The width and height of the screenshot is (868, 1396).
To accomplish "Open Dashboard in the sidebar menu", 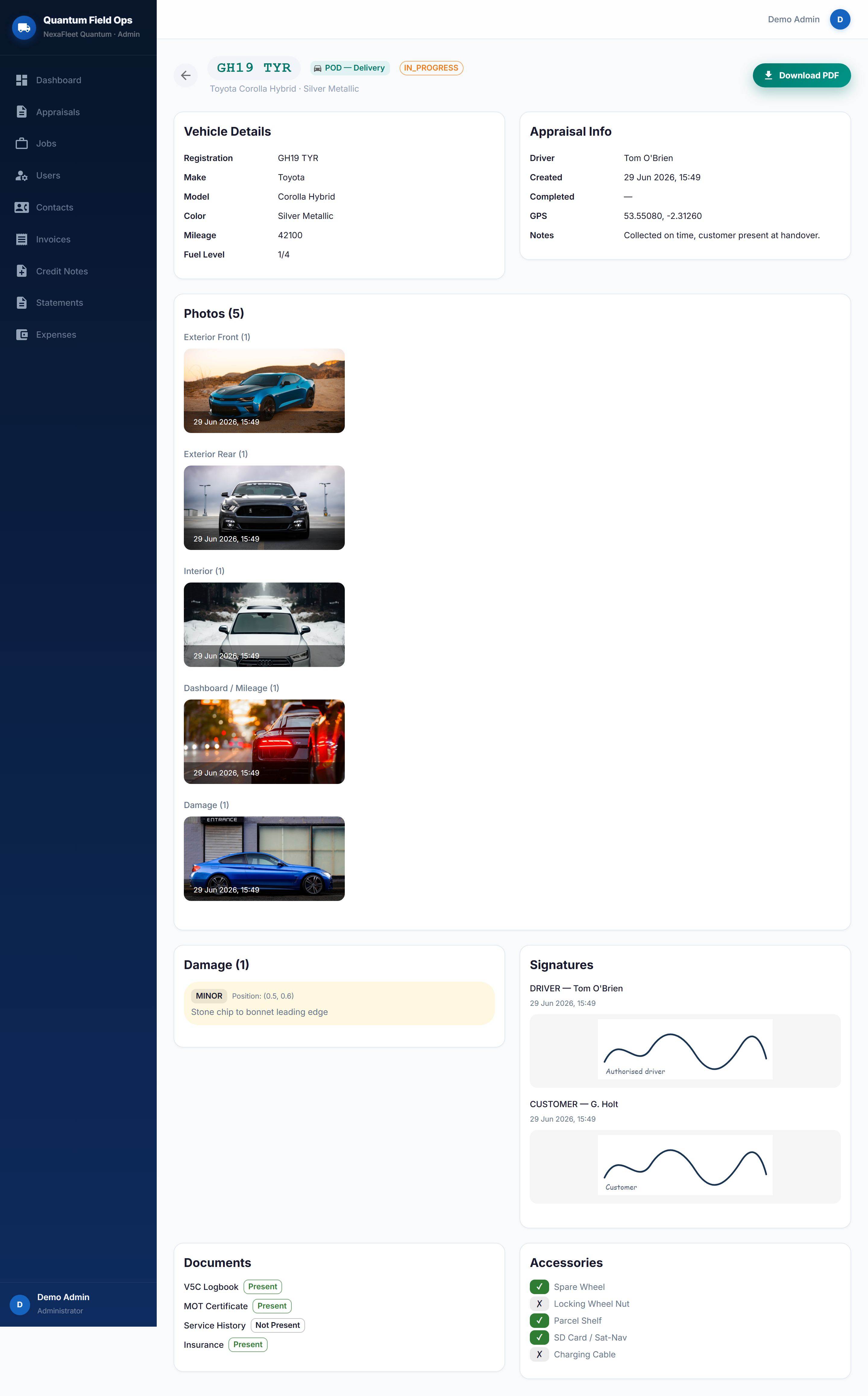I will pyautogui.click(x=78, y=80).
